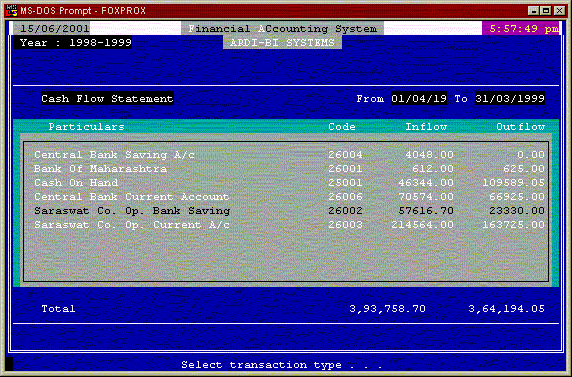Click outflow value 109589.05
Image resolution: width=572 pixels, height=377 pixels.
[514, 182]
